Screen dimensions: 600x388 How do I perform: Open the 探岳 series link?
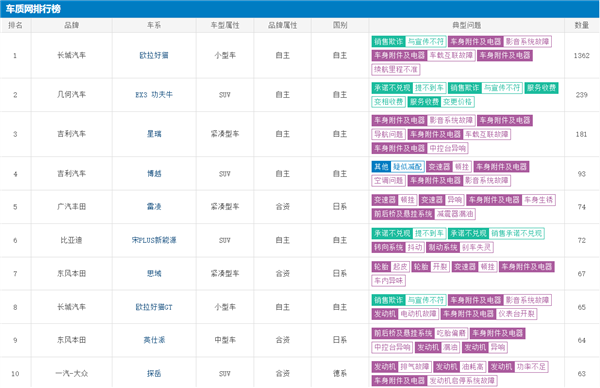coord(154,373)
